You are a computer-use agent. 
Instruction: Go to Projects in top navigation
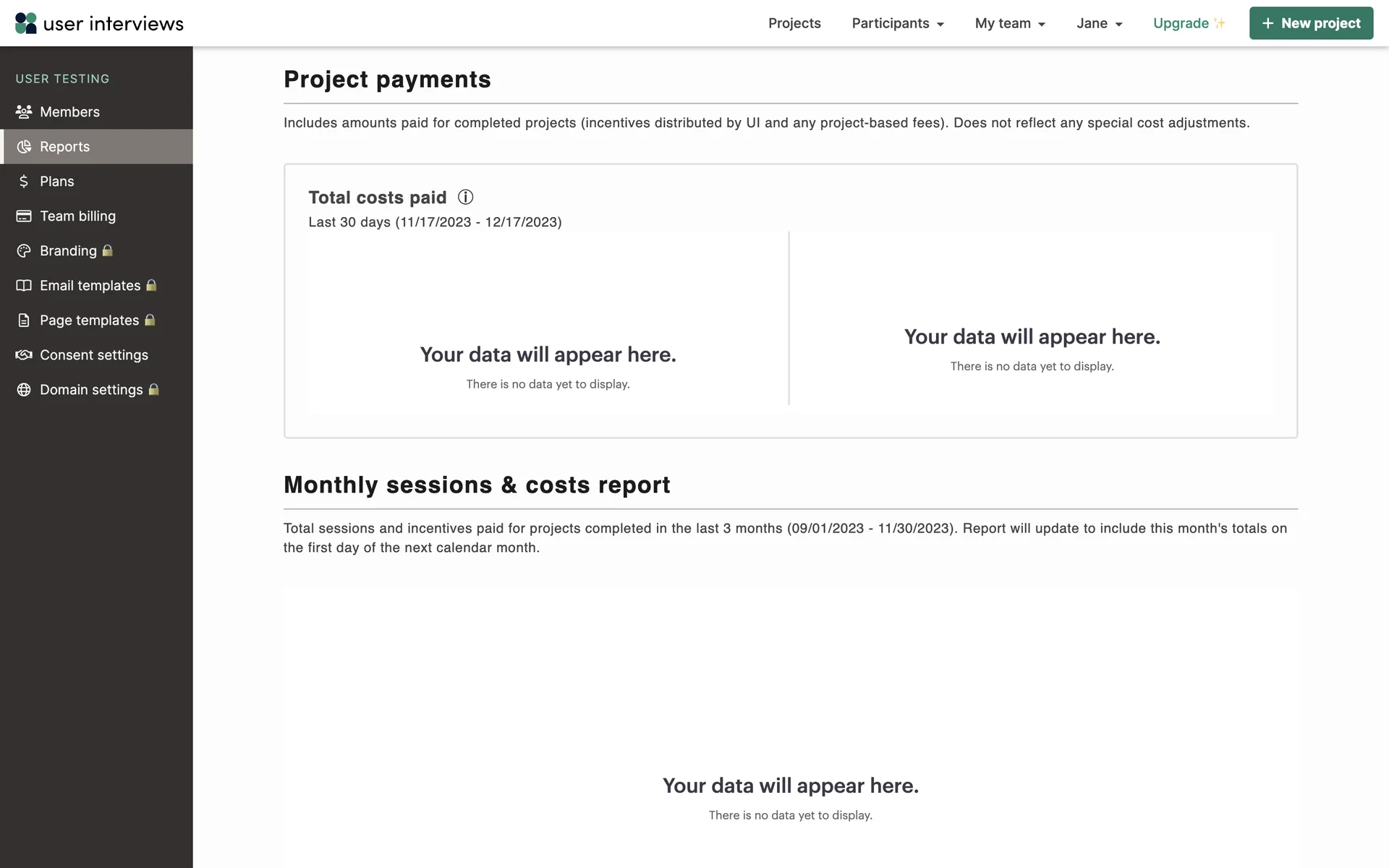pyautogui.click(x=794, y=23)
